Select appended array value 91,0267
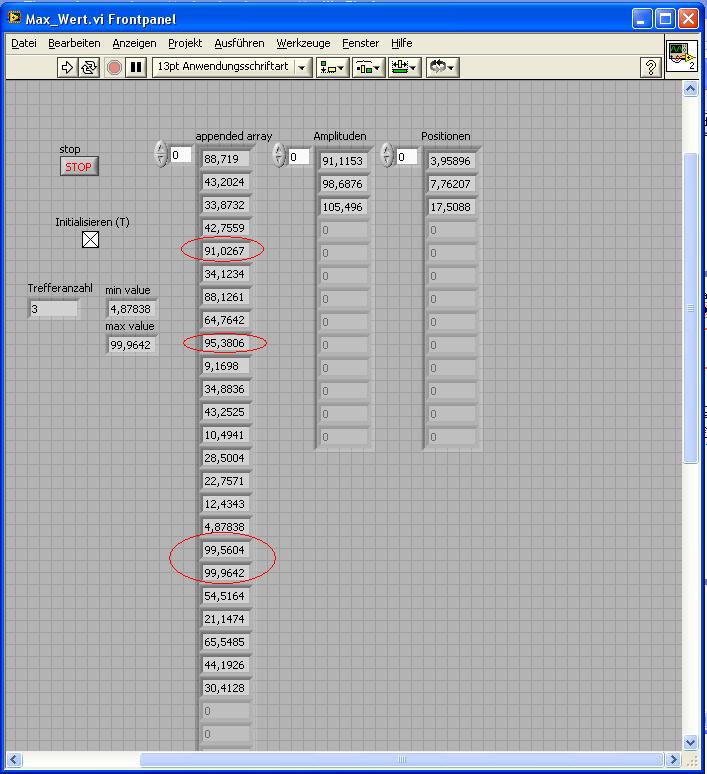This screenshot has height=774, width=707. [226, 251]
